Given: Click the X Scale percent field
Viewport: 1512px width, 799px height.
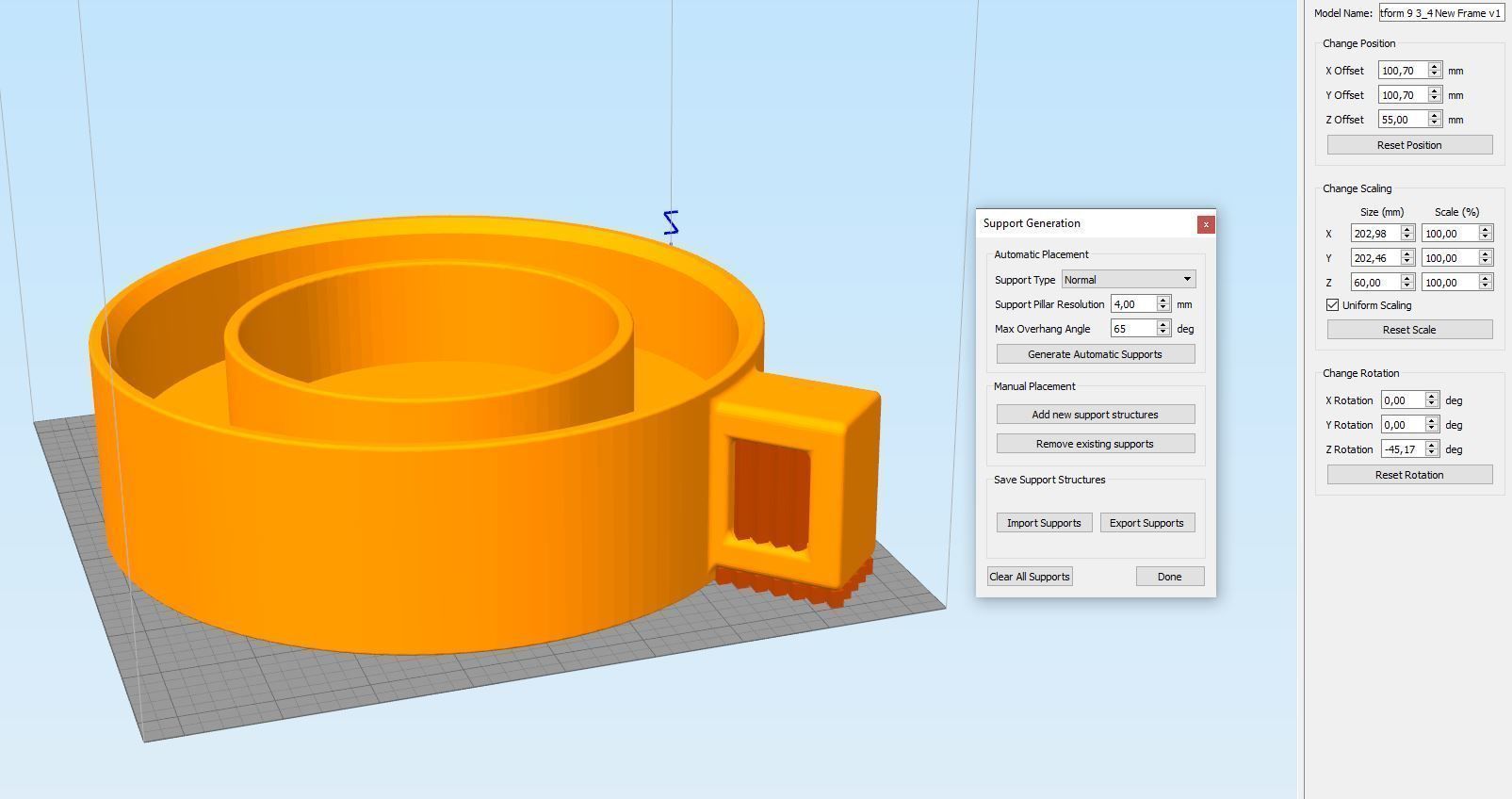Looking at the screenshot, I should [x=1450, y=233].
